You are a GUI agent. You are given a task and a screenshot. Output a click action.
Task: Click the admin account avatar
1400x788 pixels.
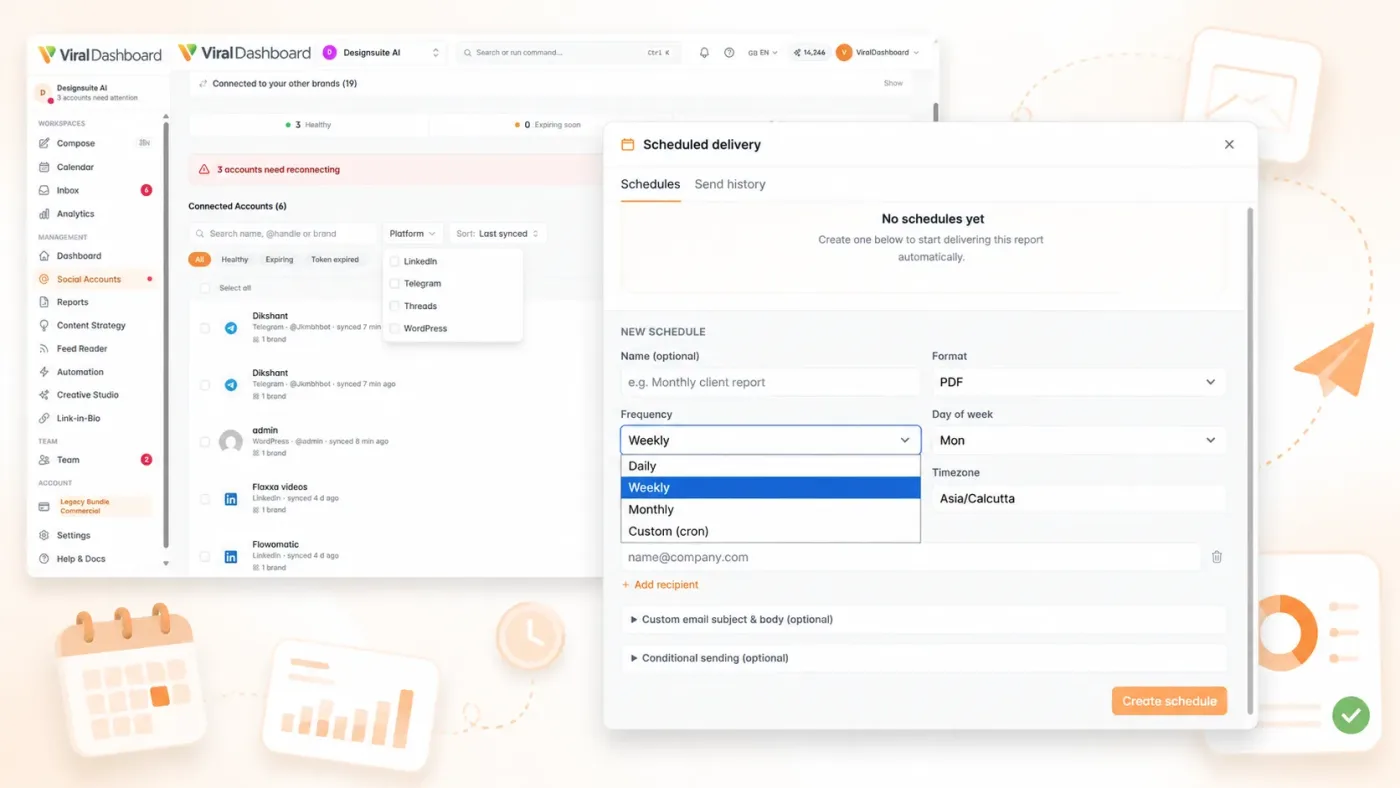coord(231,441)
